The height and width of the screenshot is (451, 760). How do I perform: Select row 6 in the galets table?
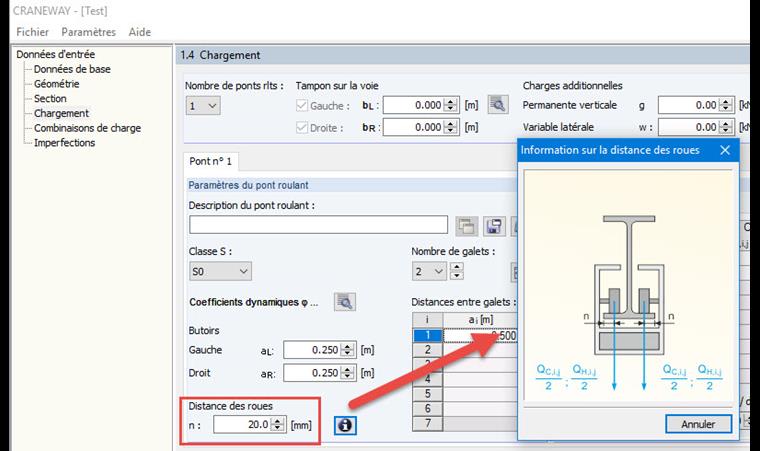(427, 408)
